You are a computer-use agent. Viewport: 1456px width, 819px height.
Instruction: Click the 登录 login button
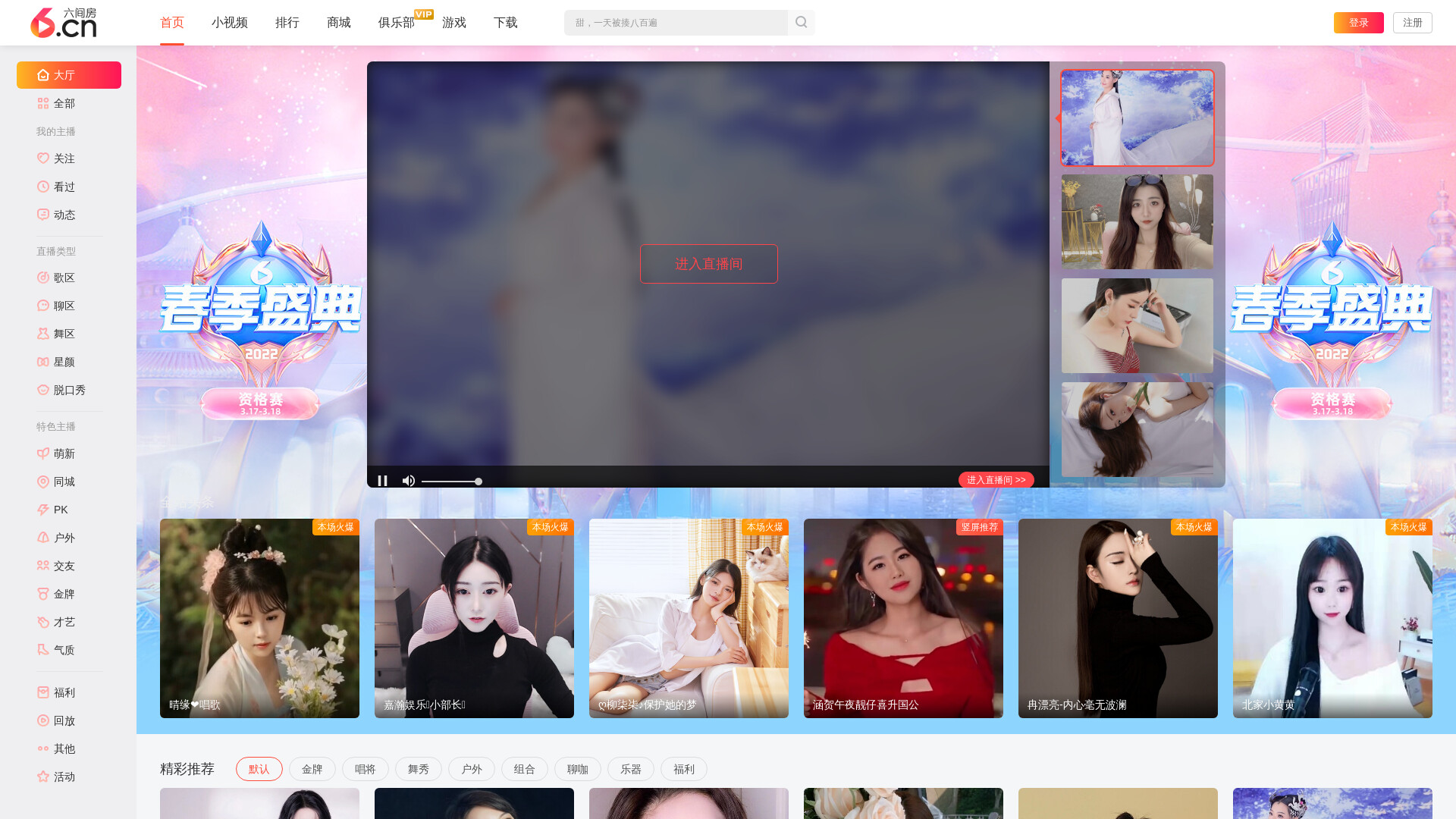pyautogui.click(x=1359, y=23)
